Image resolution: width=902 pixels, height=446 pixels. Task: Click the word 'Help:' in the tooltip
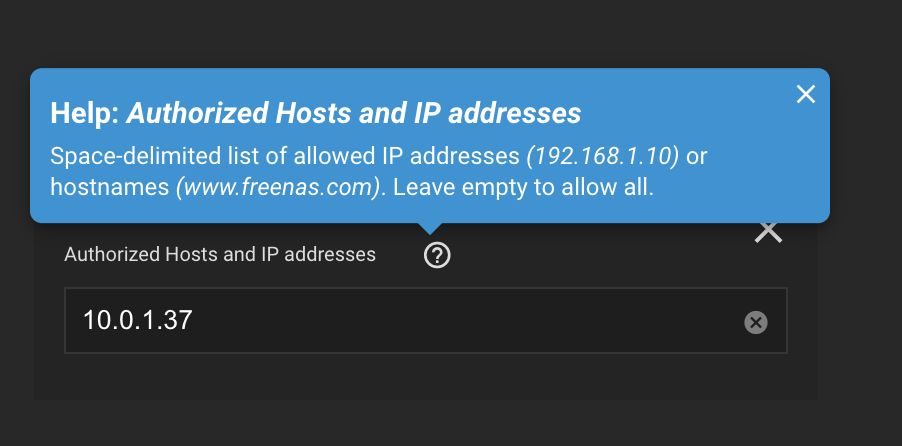(x=85, y=113)
